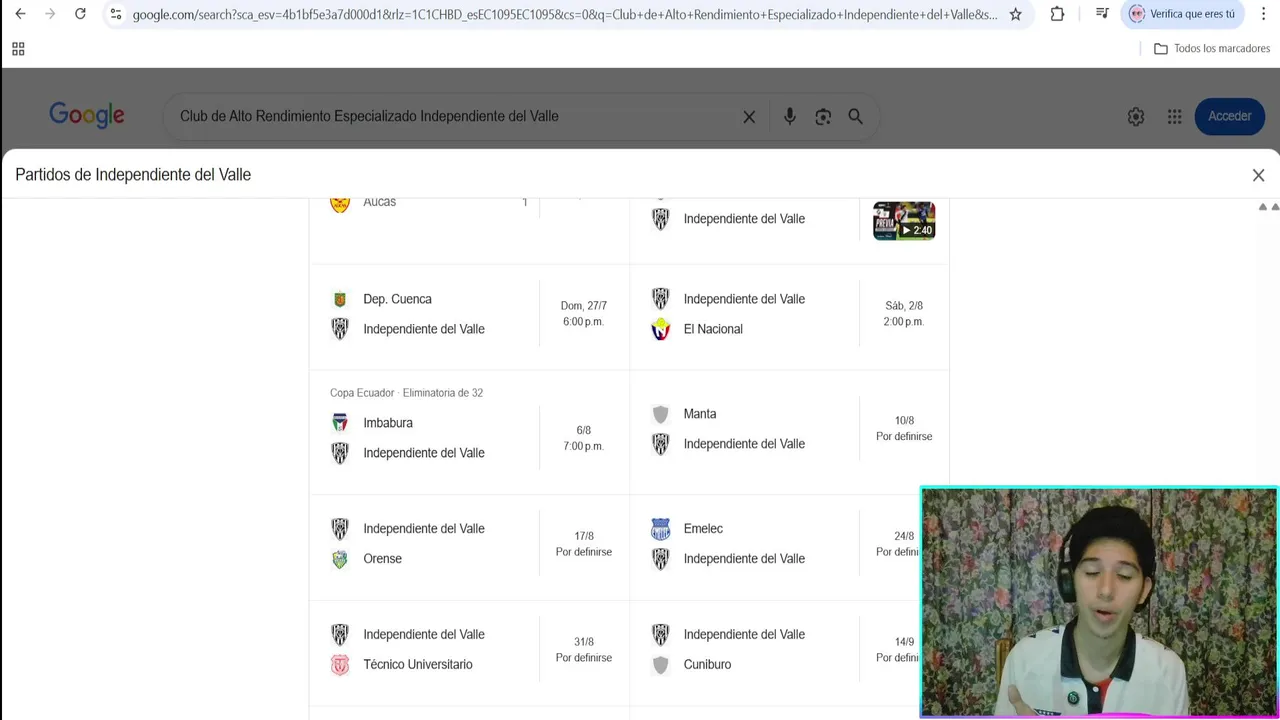Select the Manta team name

(700, 414)
